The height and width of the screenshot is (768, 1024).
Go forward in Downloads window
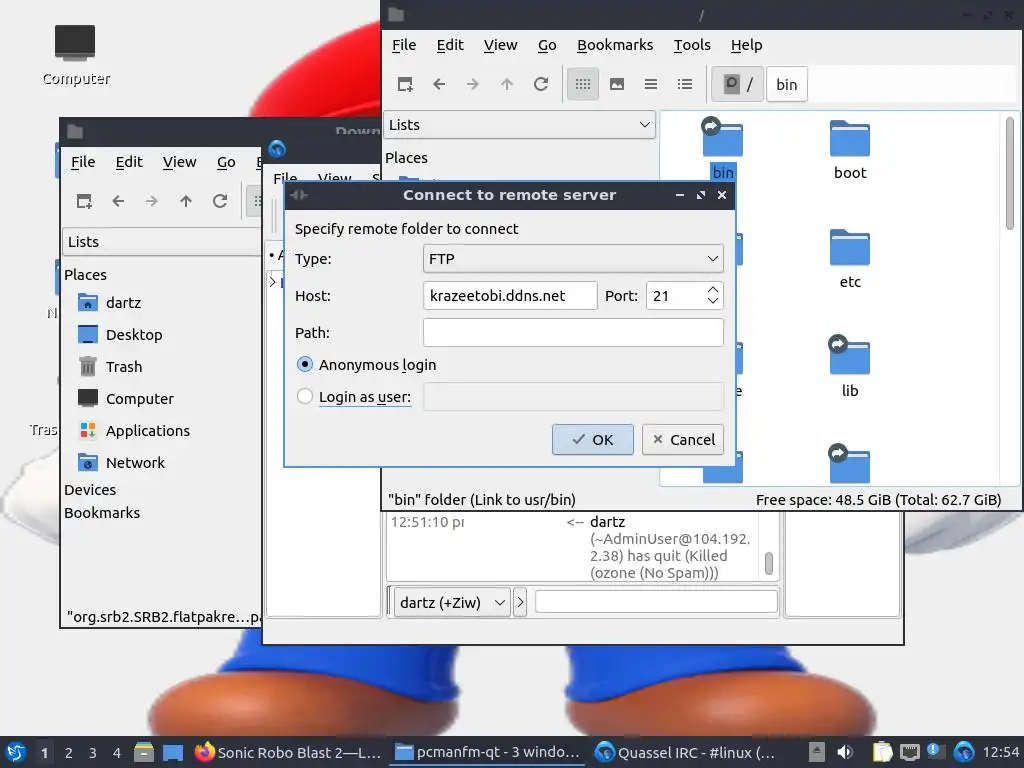(152, 201)
